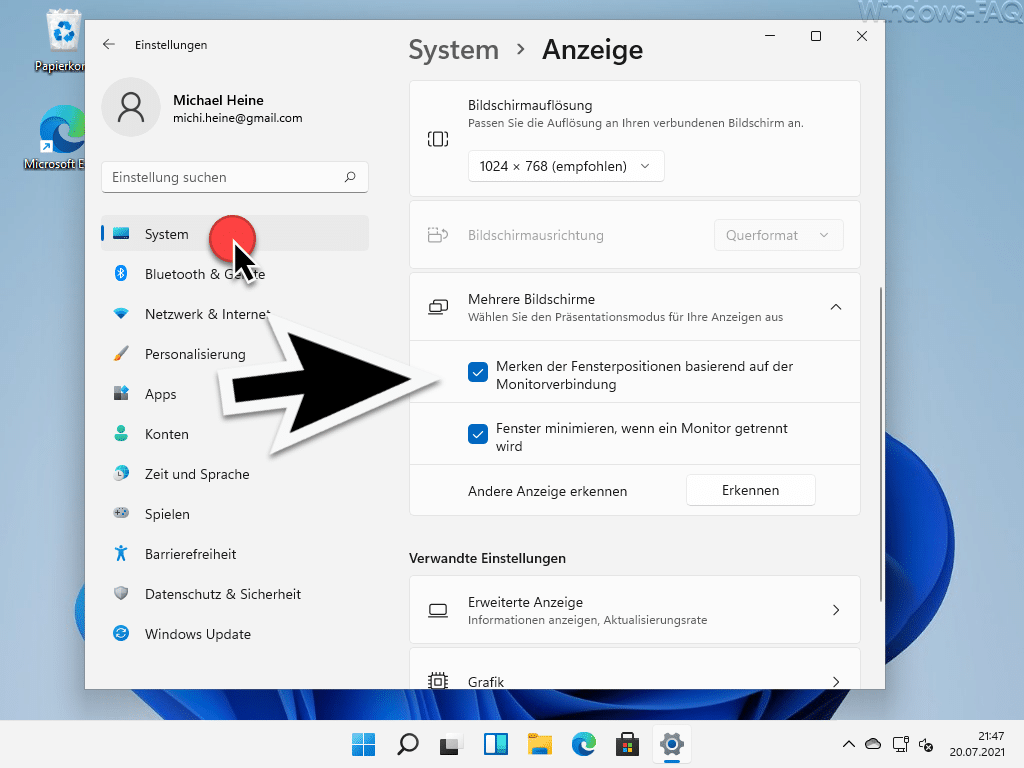Open Barrierefreiheit settings
This screenshot has height=768, width=1024.
click(235, 554)
